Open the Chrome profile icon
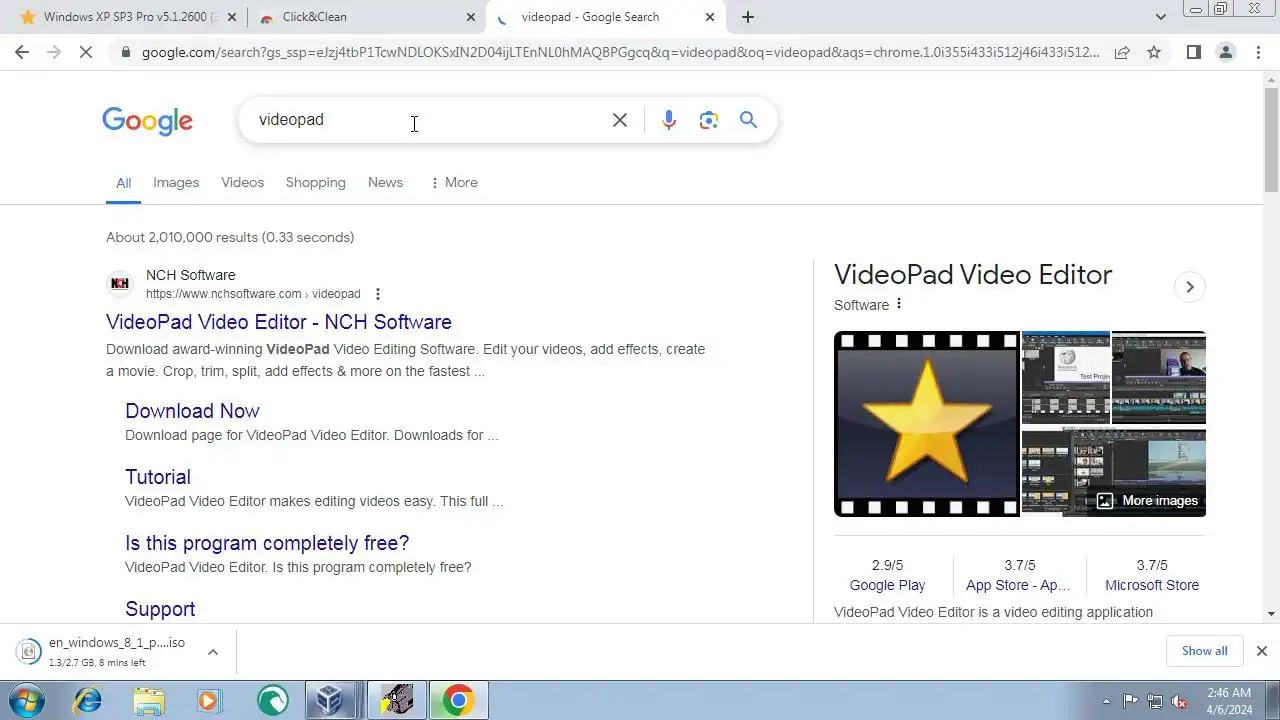This screenshot has height=720, width=1280. [1226, 53]
